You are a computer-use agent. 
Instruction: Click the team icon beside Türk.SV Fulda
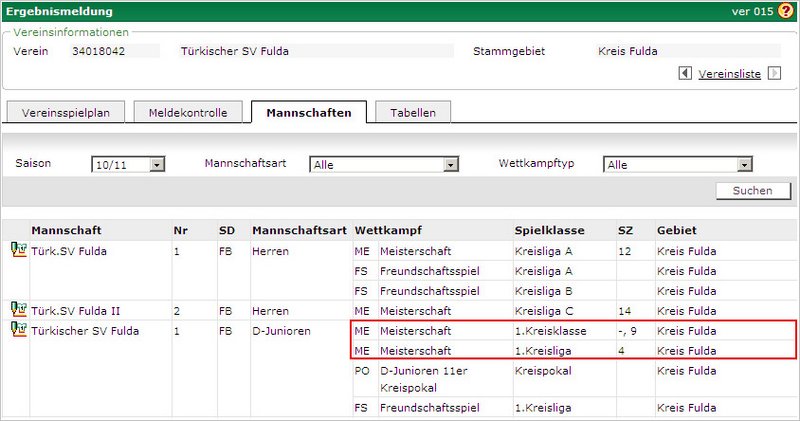(x=17, y=251)
